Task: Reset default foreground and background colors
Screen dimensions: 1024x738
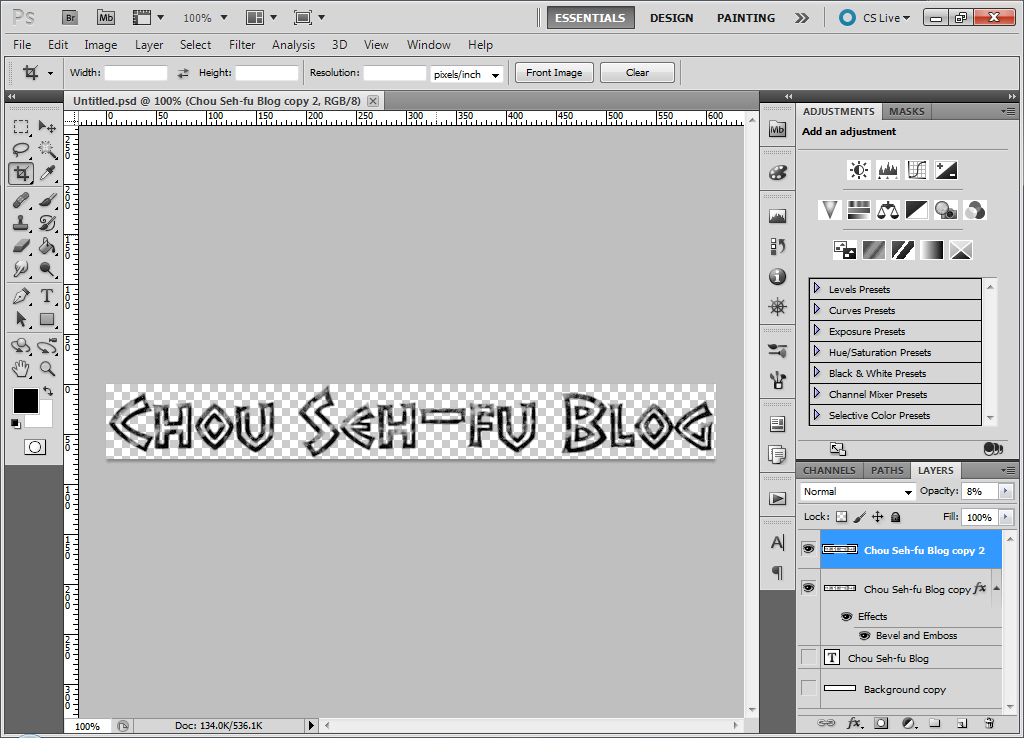Action: [16, 424]
